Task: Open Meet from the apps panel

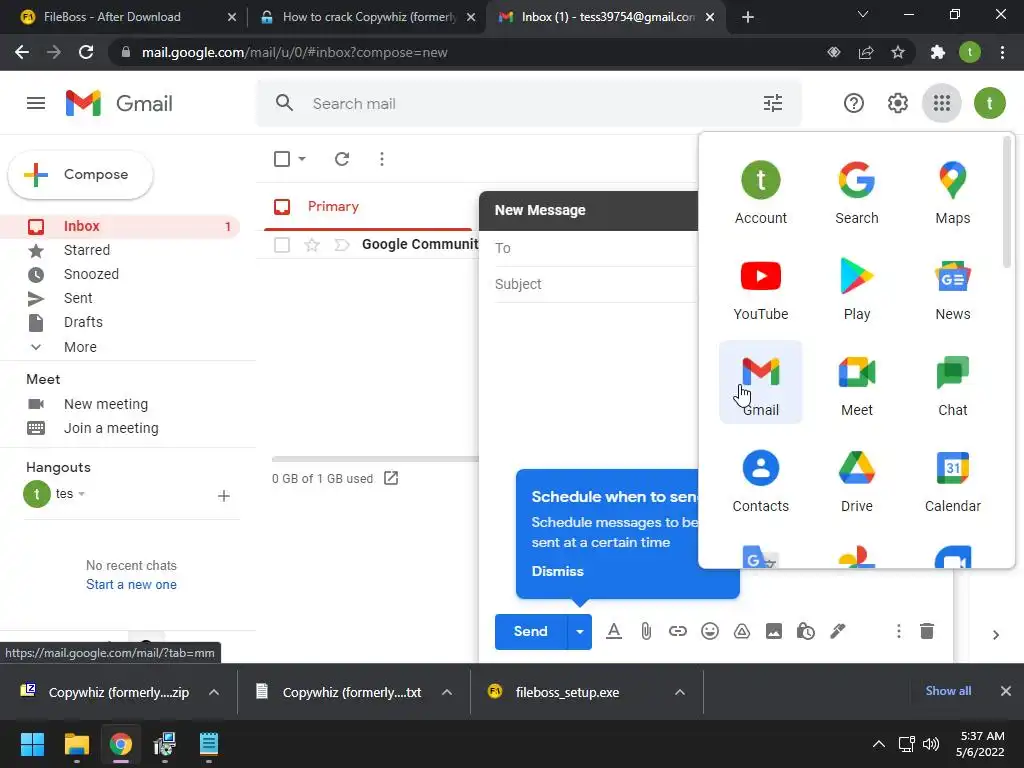Action: (x=857, y=384)
